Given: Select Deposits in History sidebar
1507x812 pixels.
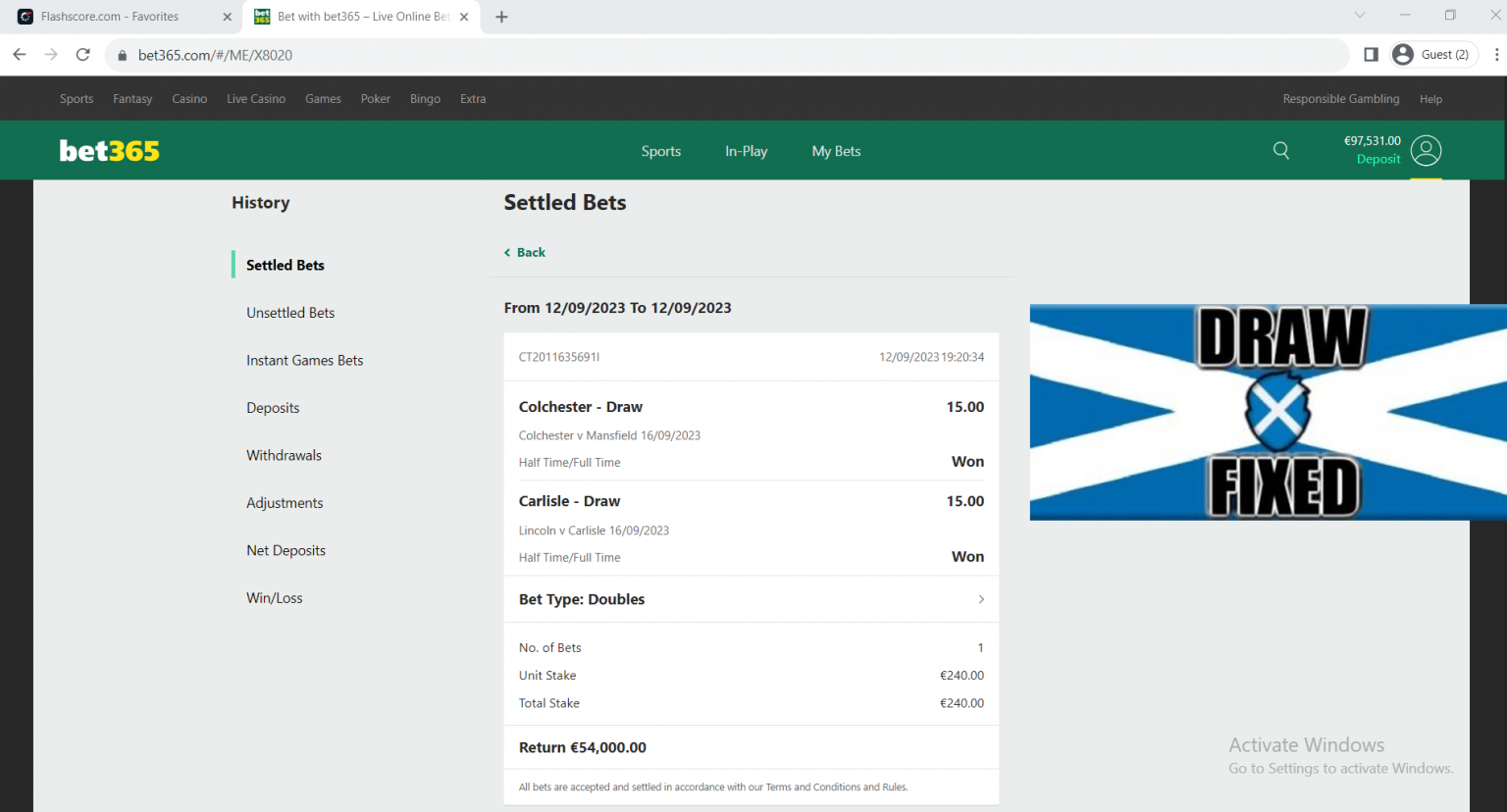Looking at the screenshot, I should (x=273, y=408).
